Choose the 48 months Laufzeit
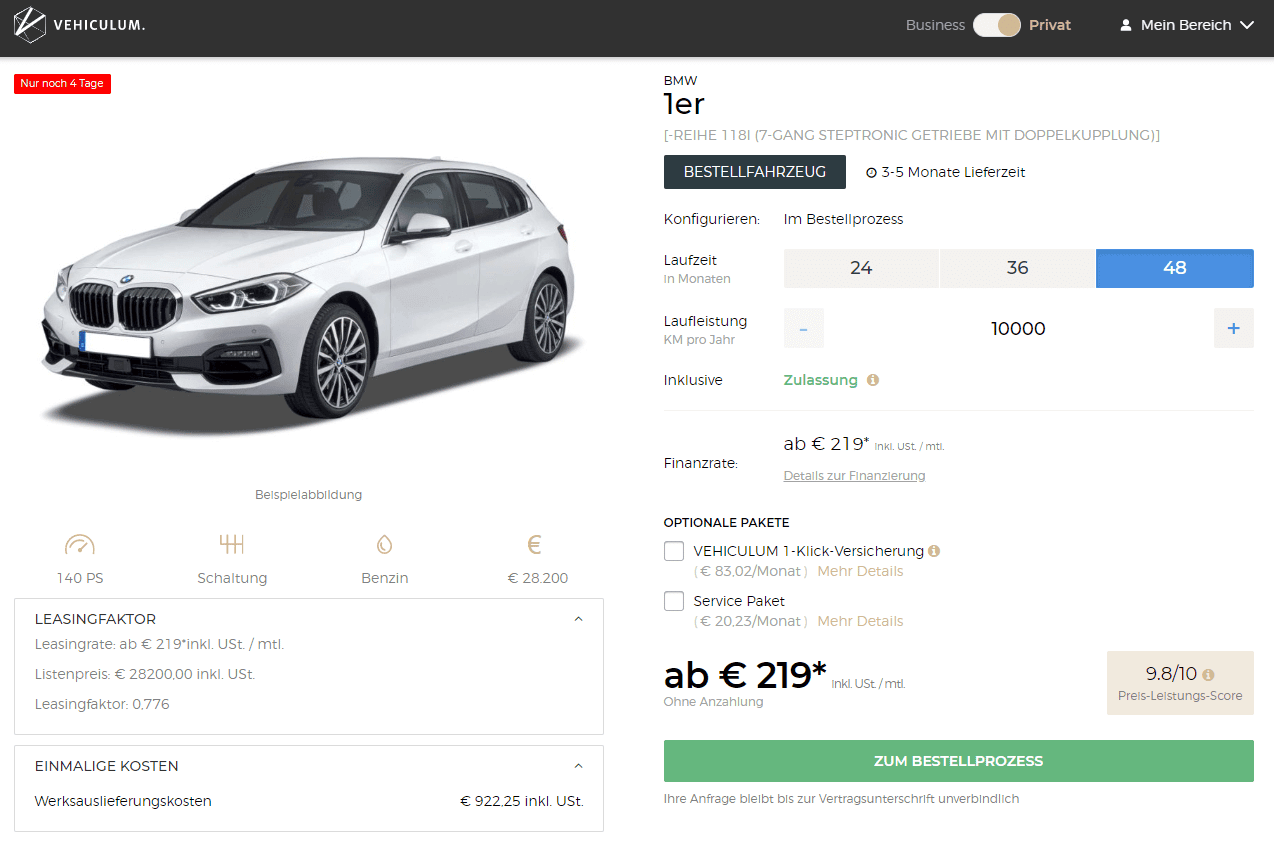1274x847 pixels. 1175,268
